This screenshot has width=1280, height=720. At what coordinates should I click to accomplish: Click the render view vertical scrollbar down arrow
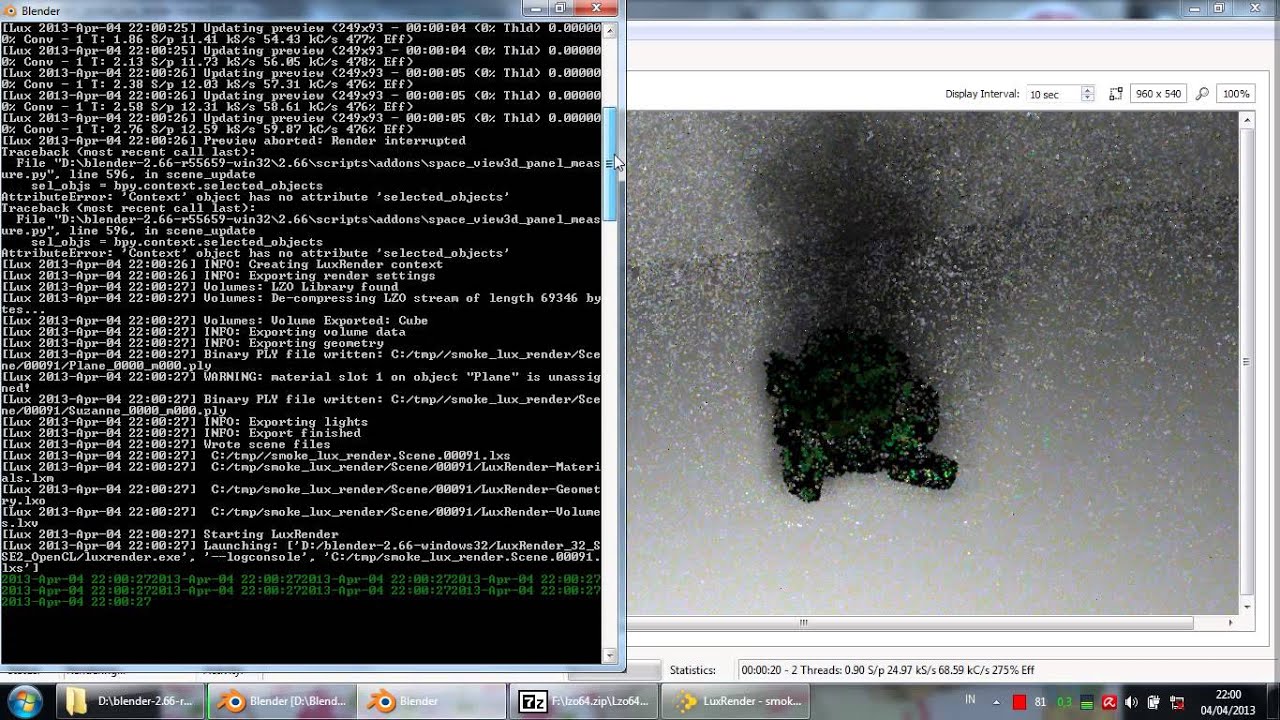coord(1246,607)
